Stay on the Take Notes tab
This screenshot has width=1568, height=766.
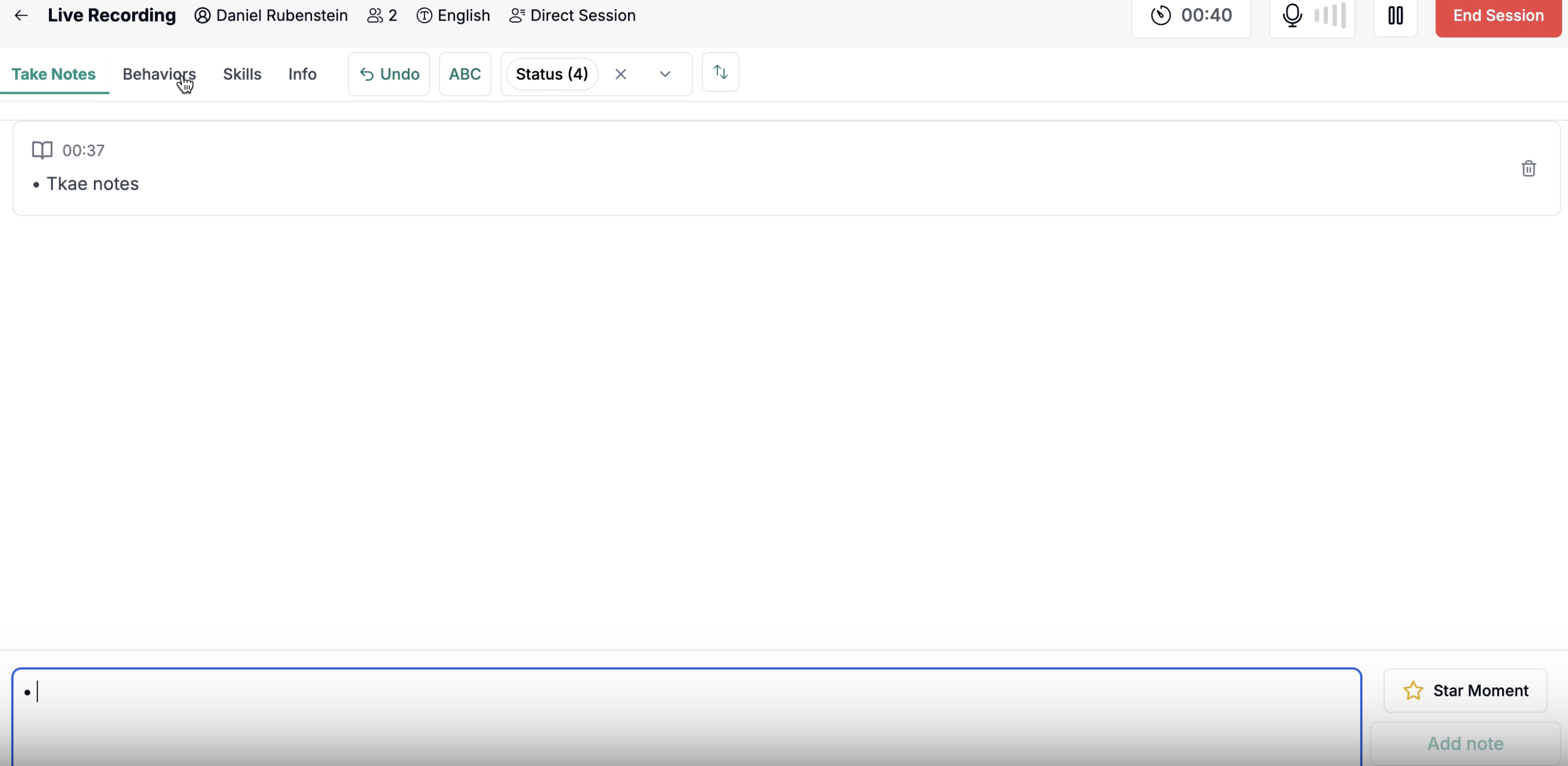(x=53, y=74)
